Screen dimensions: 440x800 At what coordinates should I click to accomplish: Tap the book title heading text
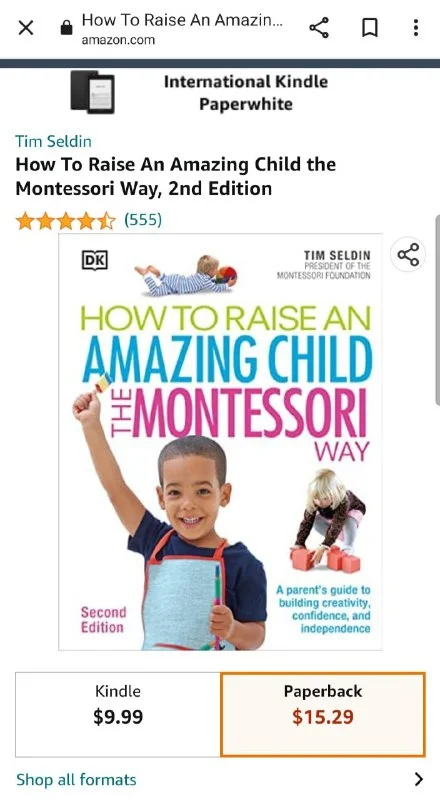(176, 177)
